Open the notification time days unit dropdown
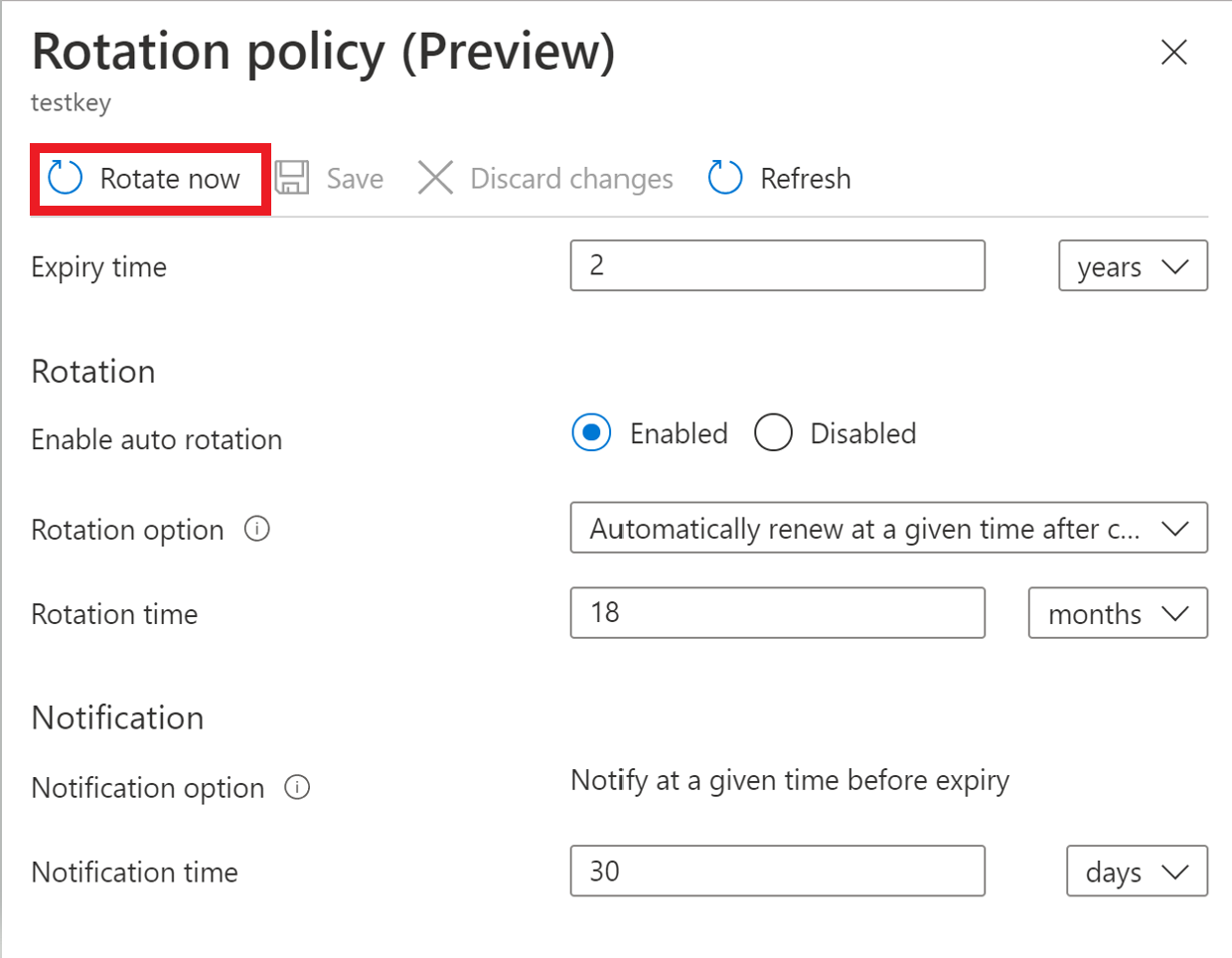The height and width of the screenshot is (958, 1232). [1137, 872]
